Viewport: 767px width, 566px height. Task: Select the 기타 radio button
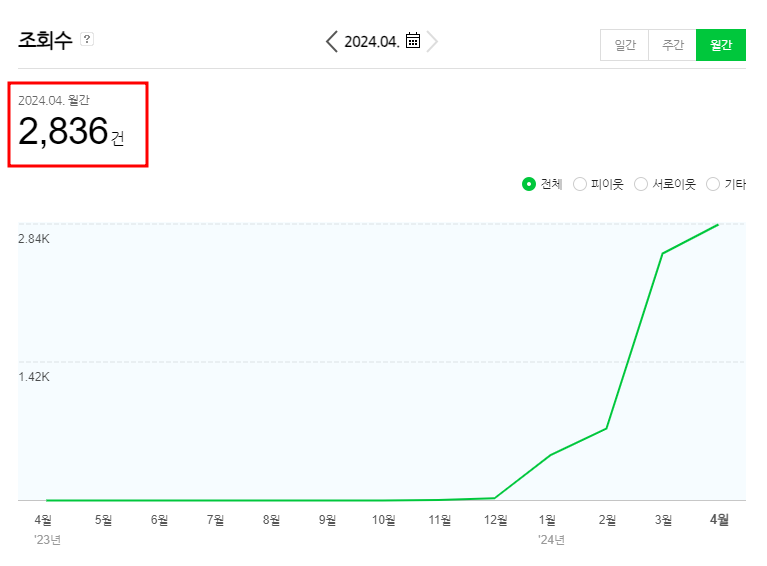coord(713,184)
